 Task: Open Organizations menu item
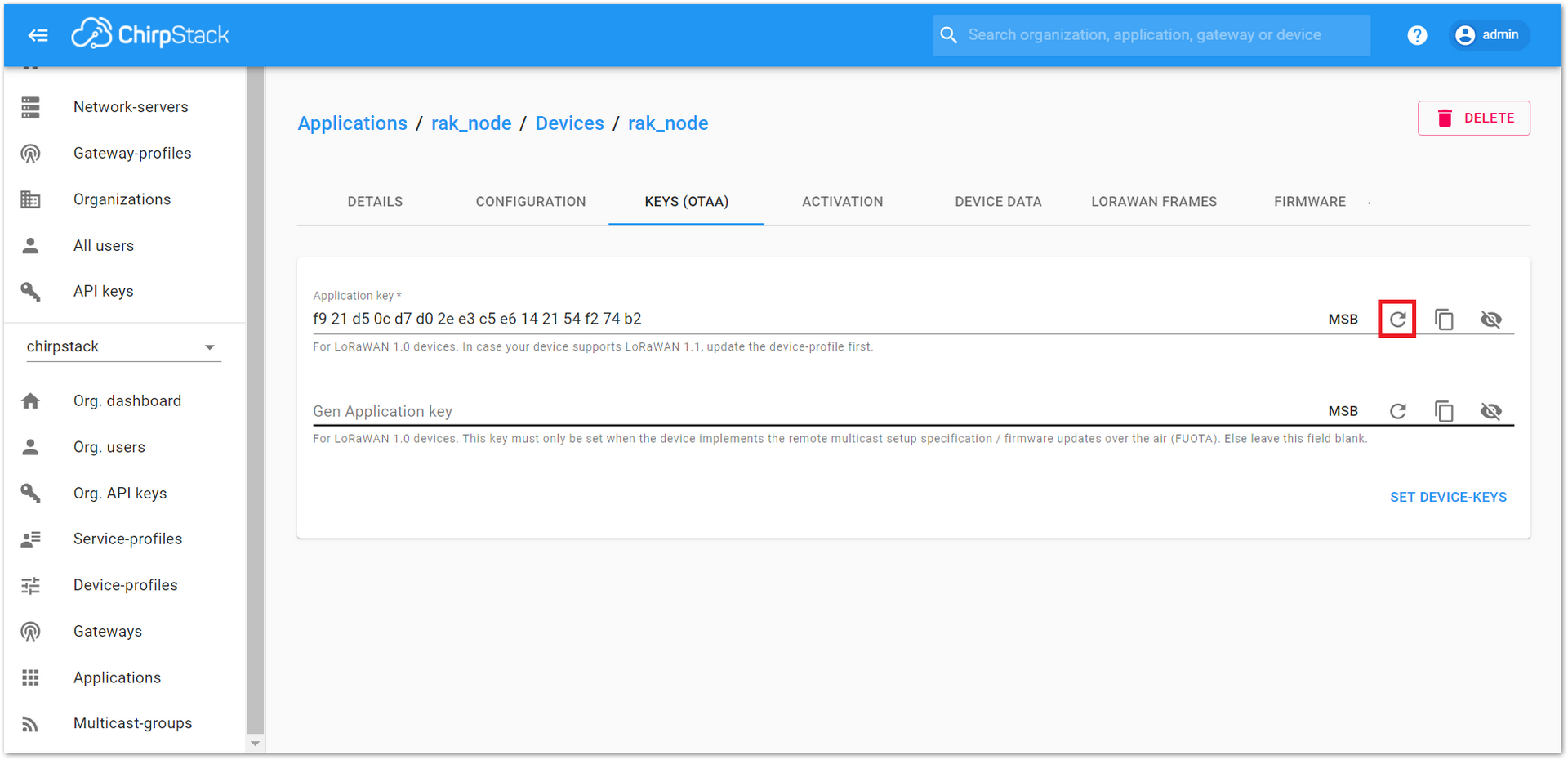click(x=124, y=199)
